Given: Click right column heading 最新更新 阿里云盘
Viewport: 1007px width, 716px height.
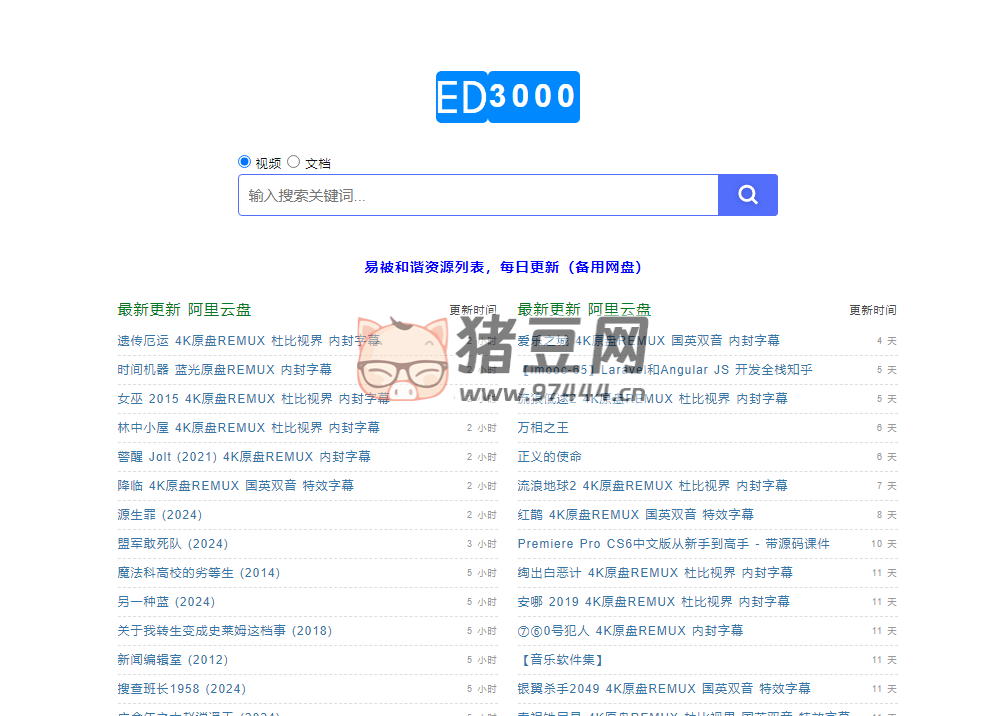Looking at the screenshot, I should click(584, 310).
